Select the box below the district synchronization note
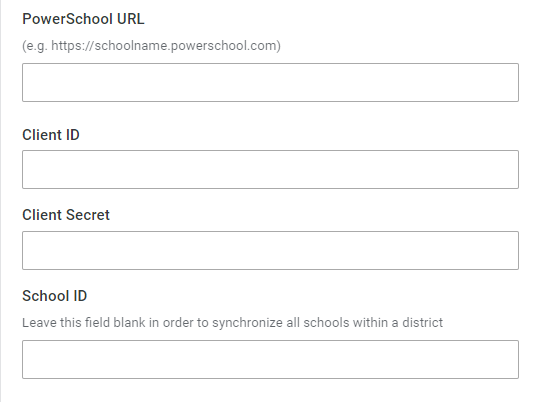Viewport: 559px width, 402px height. point(270,359)
